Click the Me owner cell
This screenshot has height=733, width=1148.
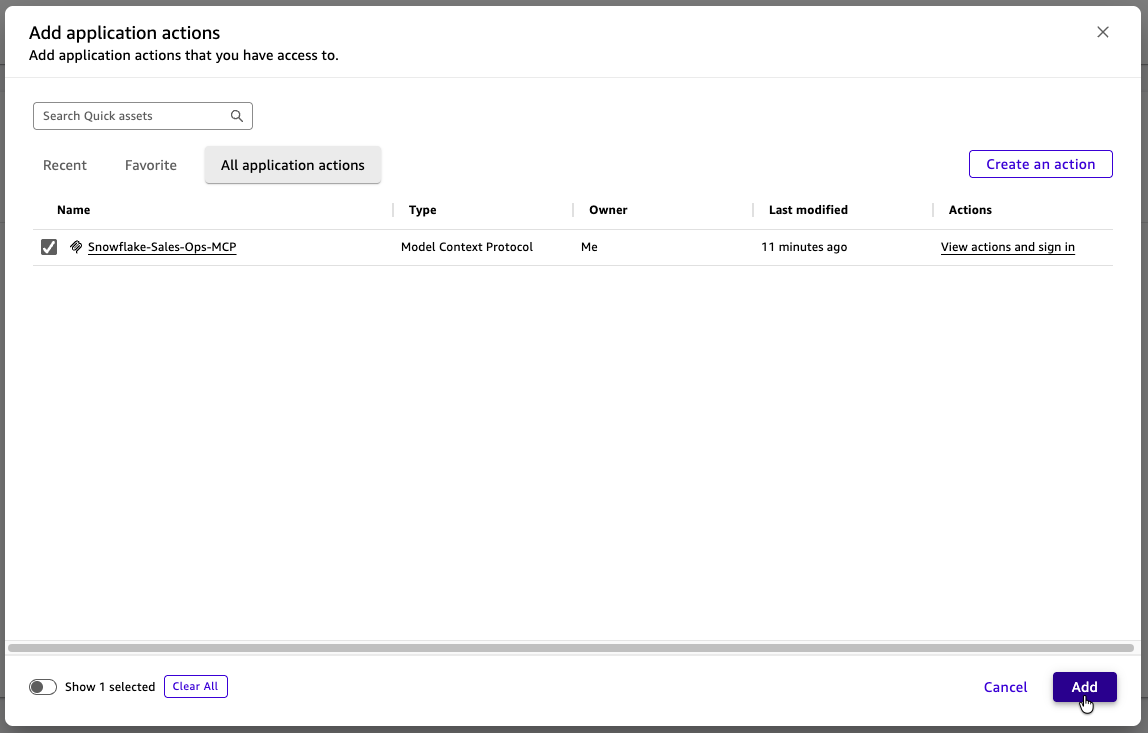[589, 247]
